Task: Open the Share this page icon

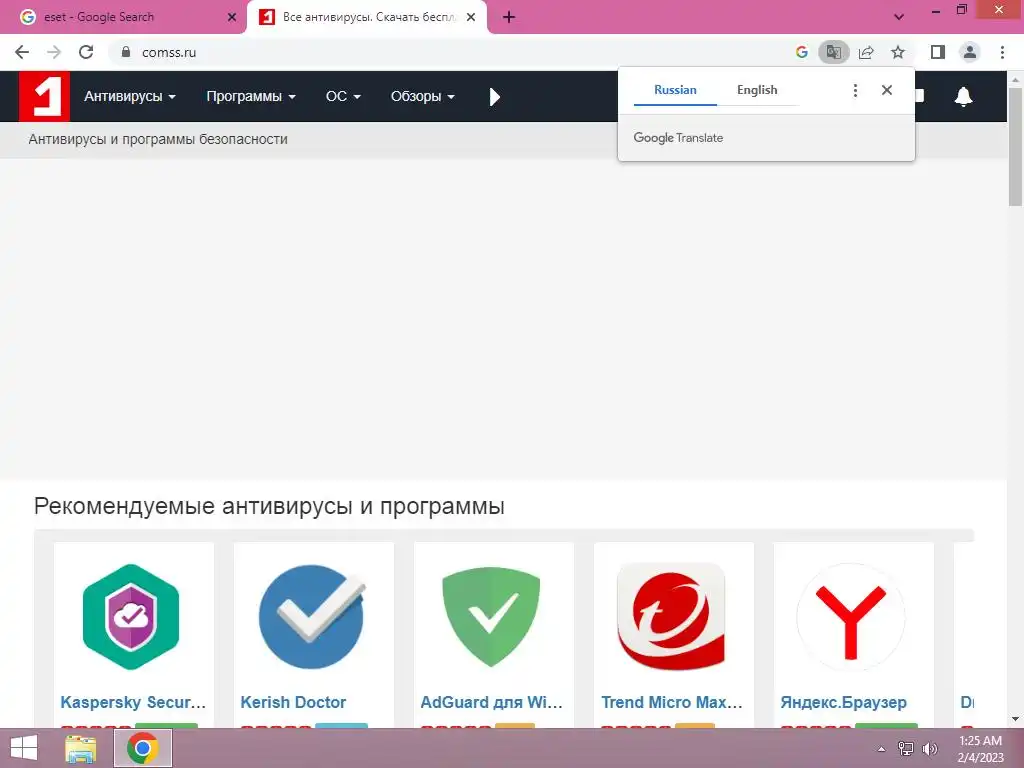Action: coord(866,52)
